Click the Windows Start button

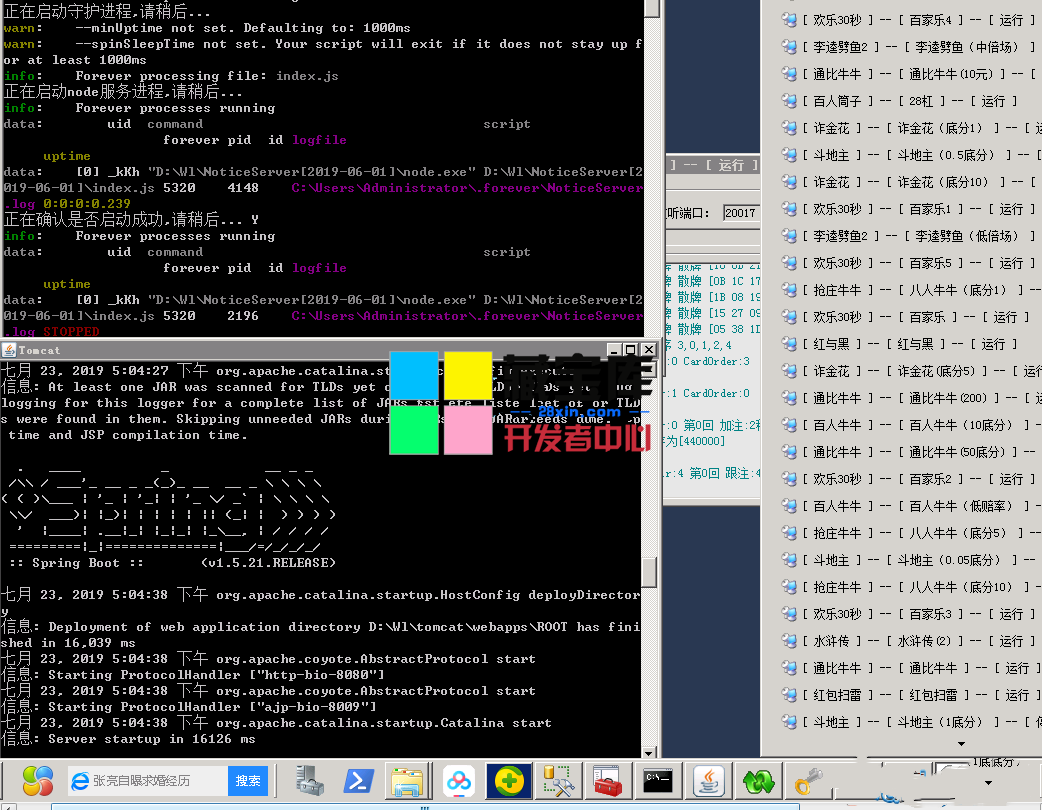pyautogui.click(x=37, y=780)
